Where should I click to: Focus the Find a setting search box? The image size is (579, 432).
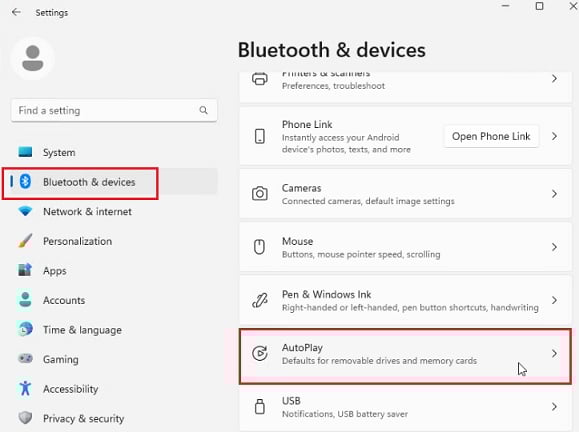click(x=114, y=110)
